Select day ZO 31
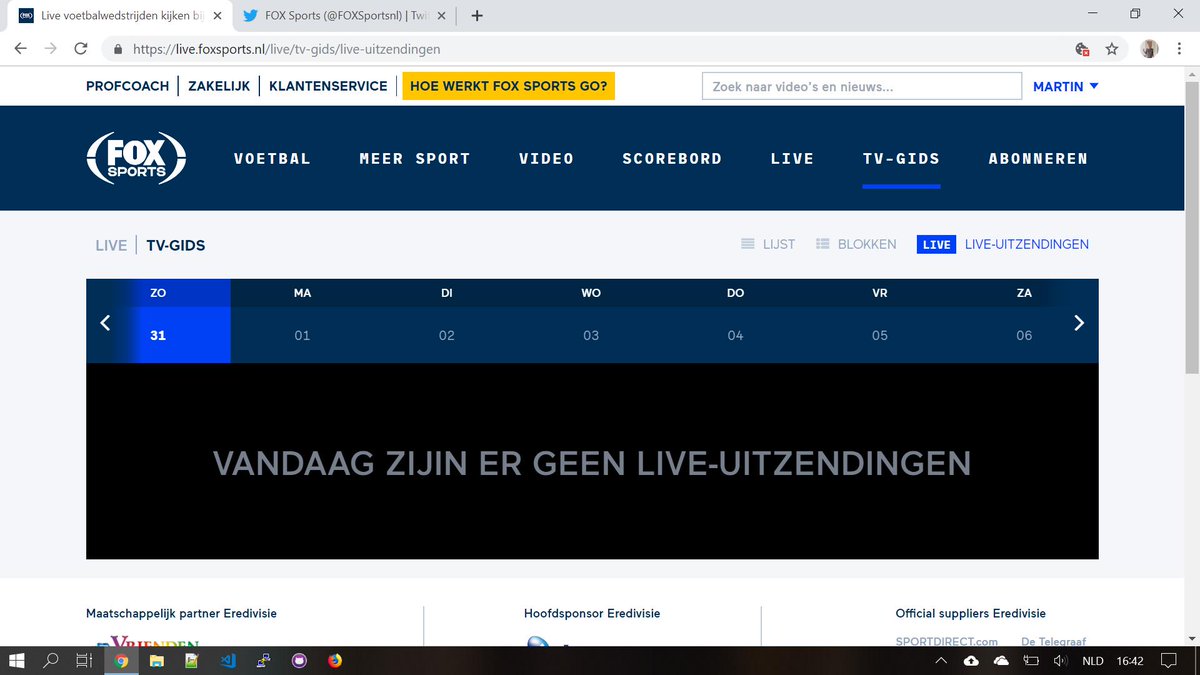 [x=158, y=321]
